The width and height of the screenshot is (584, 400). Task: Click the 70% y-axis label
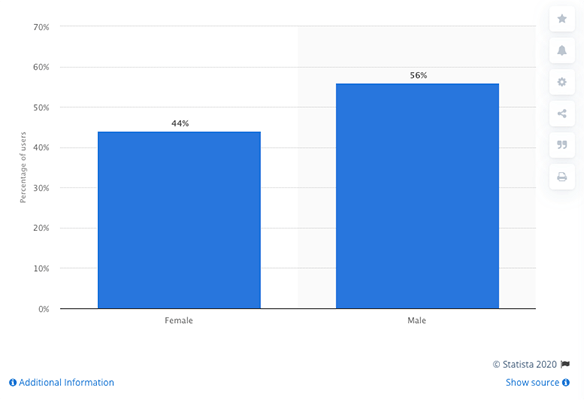coord(41,27)
